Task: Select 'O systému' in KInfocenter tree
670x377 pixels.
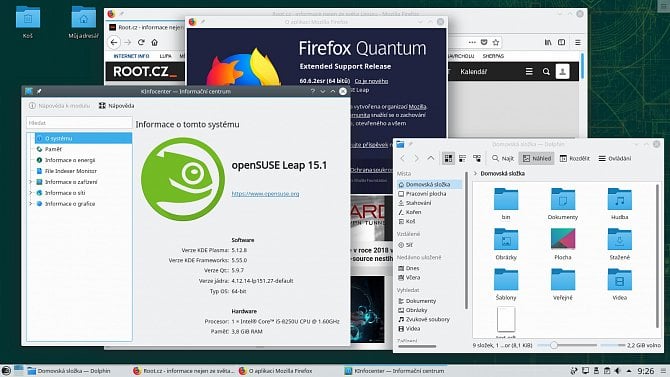Action: [83, 138]
